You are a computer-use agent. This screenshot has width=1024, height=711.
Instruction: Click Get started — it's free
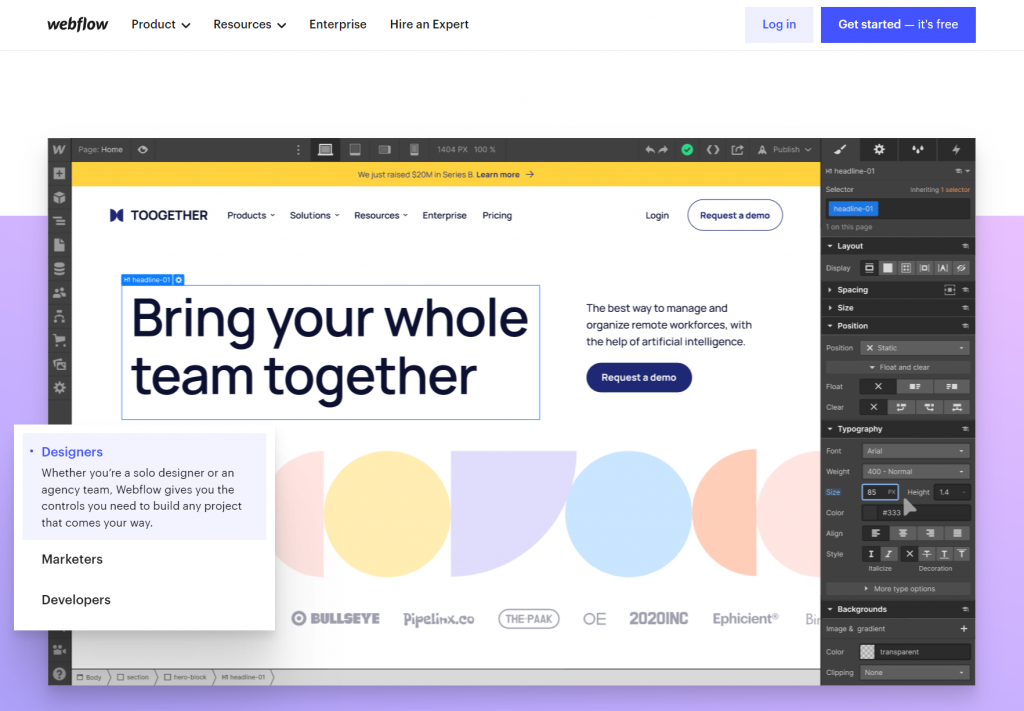[898, 25]
